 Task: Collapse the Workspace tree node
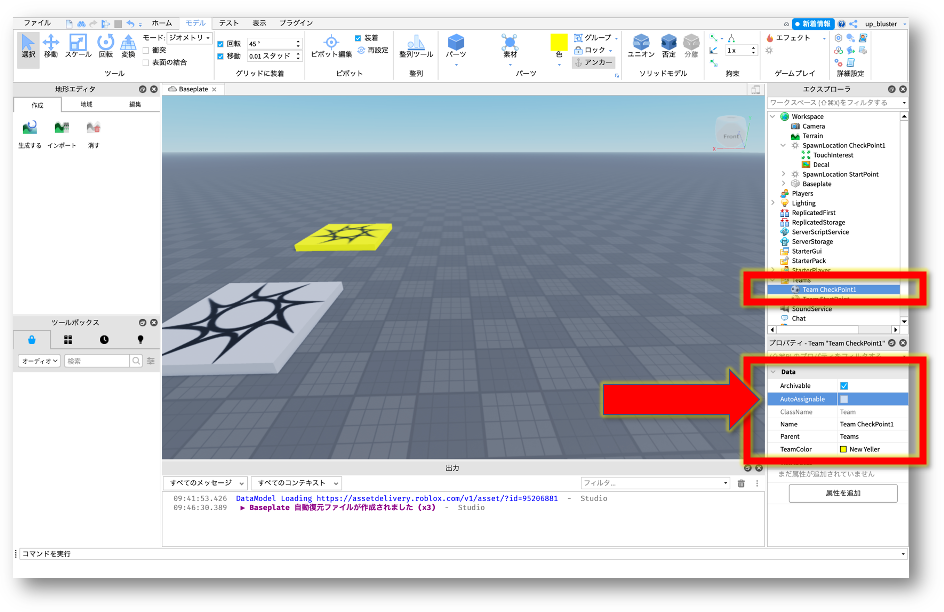[x=773, y=117]
